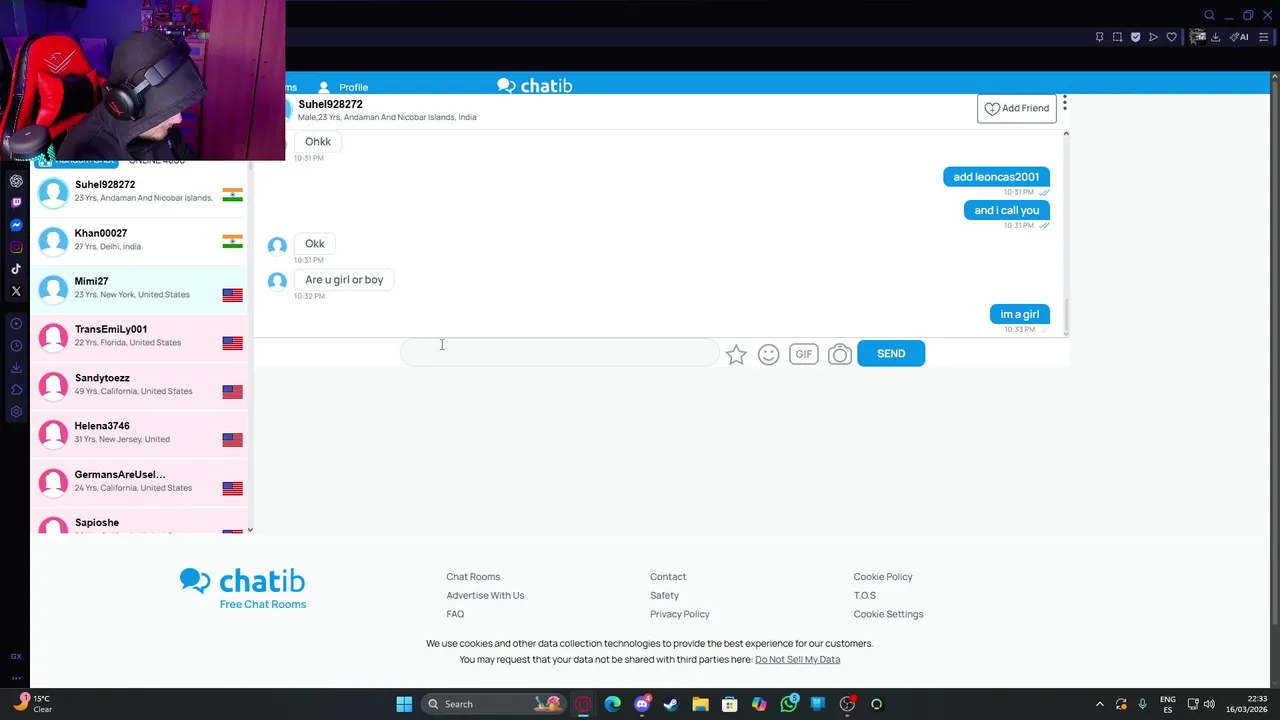Open the Windows Start menu
The image size is (1280, 720).
(x=404, y=704)
